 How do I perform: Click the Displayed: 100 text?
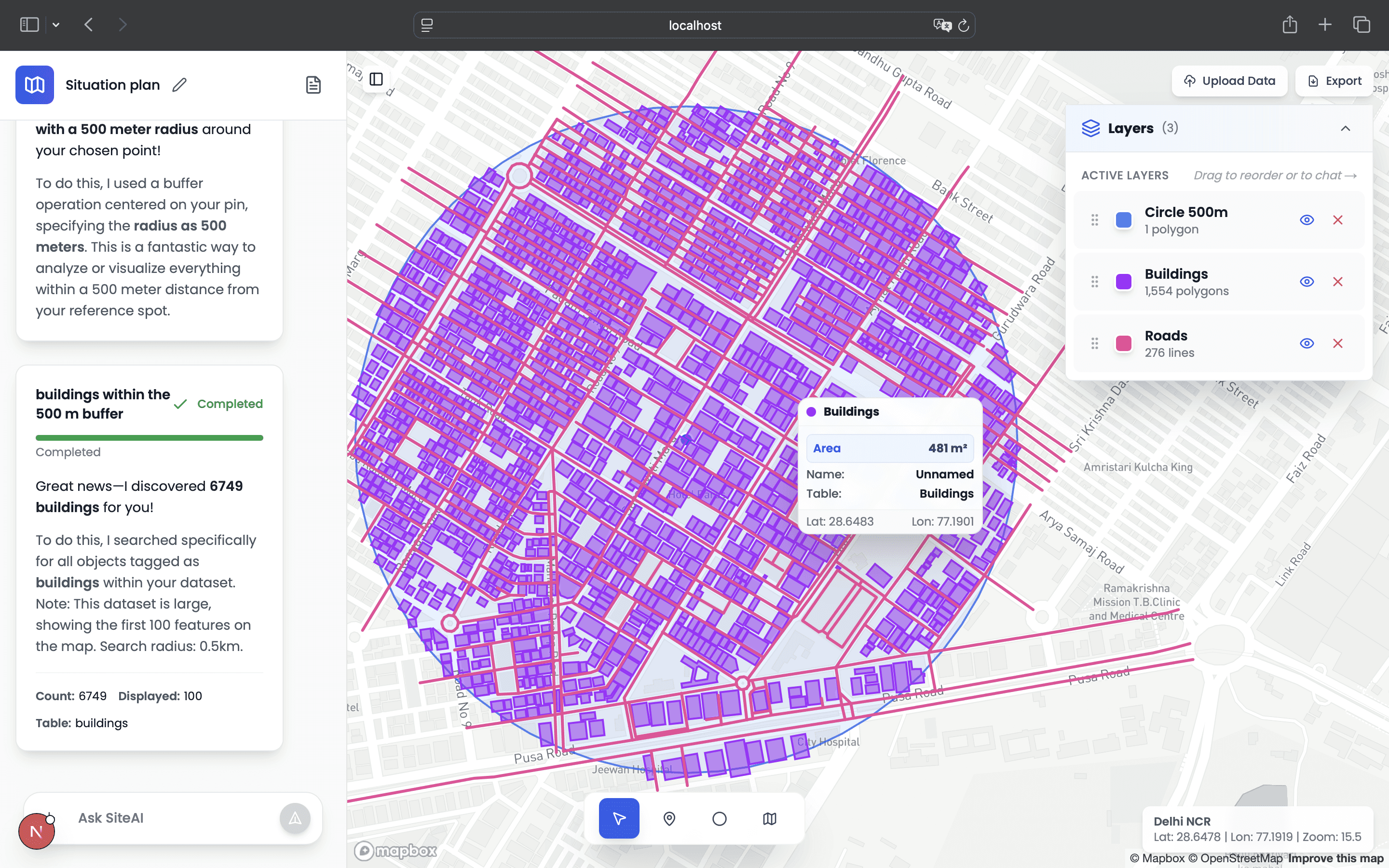pyautogui.click(x=160, y=696)
